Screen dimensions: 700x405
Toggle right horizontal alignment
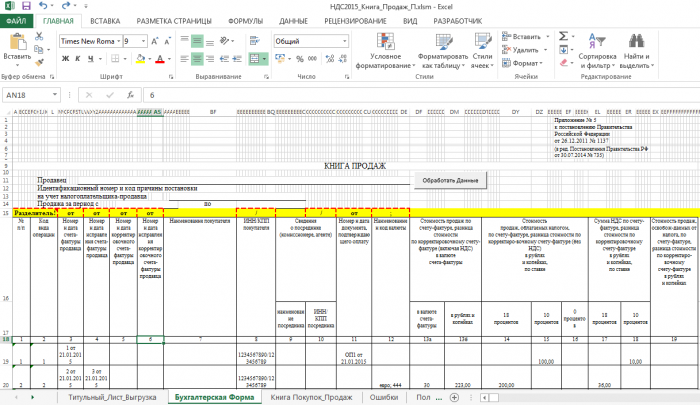[x=210, y=58]
